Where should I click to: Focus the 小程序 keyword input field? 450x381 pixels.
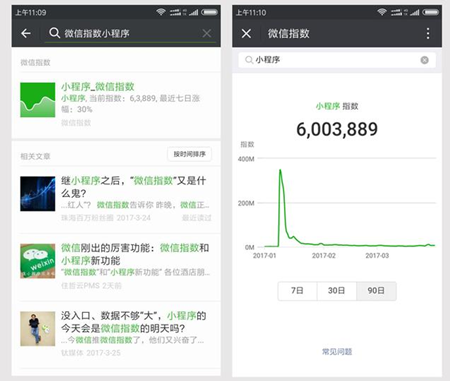tap(337, 60)
